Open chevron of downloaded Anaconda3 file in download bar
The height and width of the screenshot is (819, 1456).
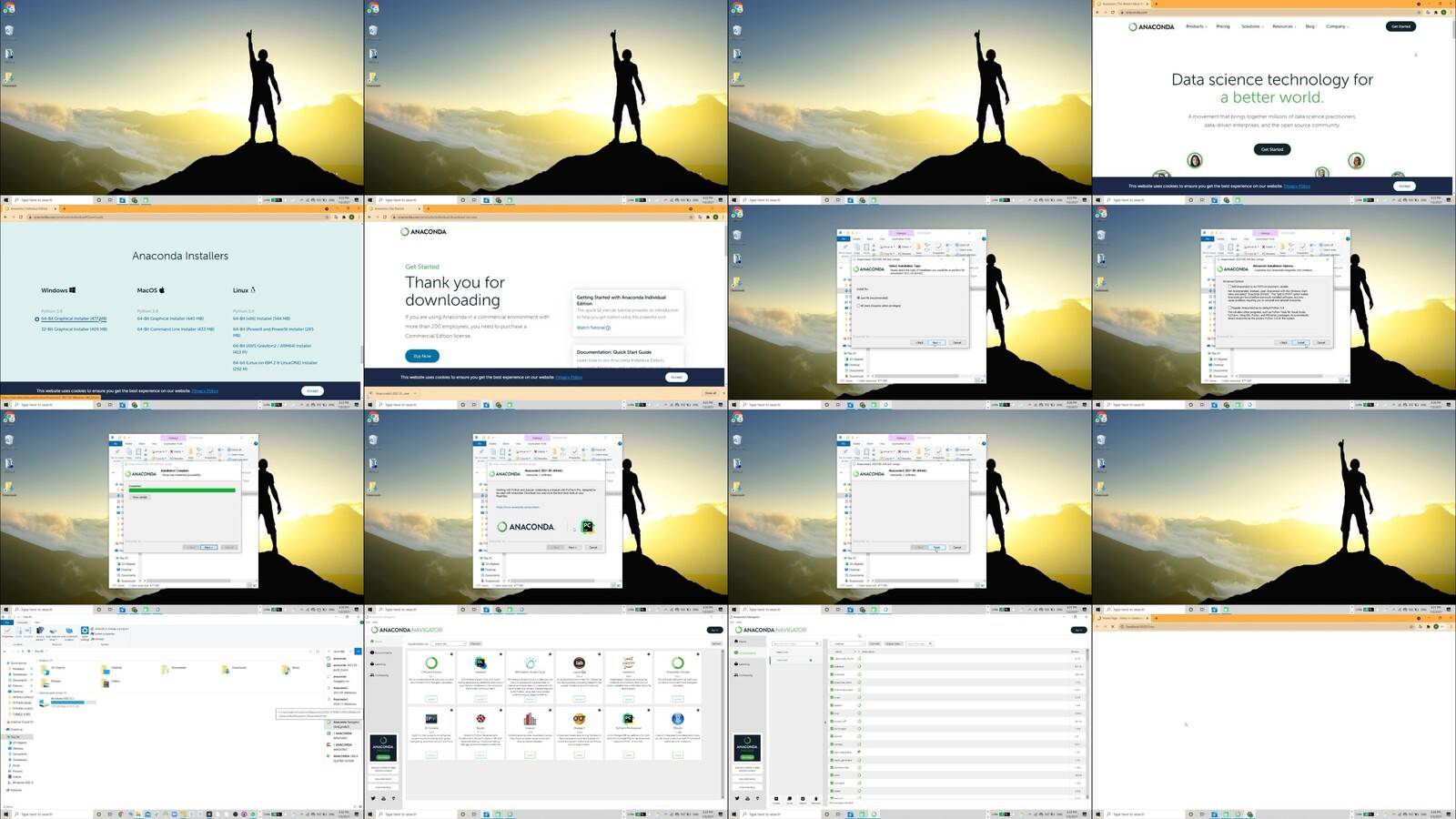[x=415, y=393]
